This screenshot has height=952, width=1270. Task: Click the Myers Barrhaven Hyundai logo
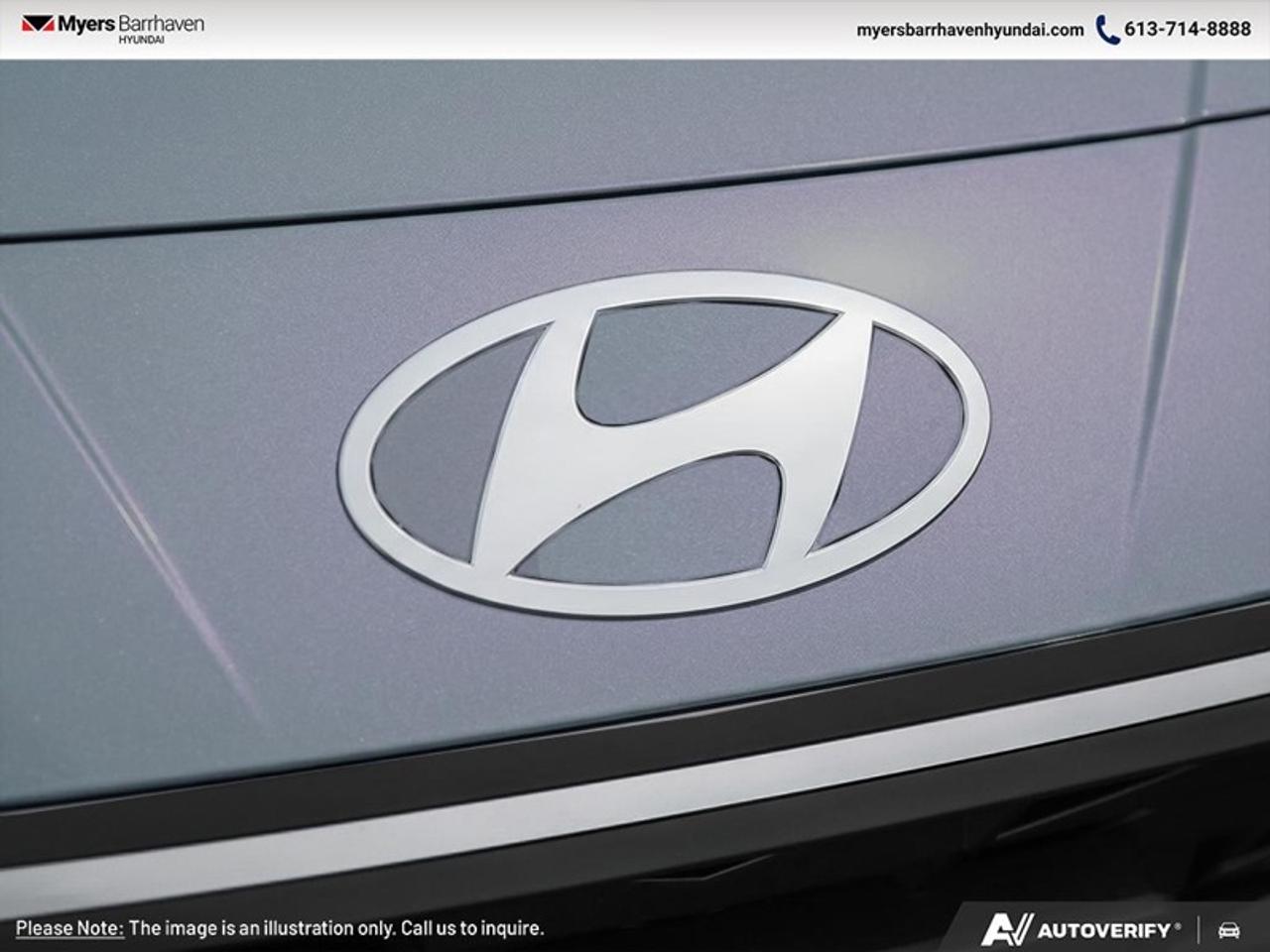click(113, 28)
